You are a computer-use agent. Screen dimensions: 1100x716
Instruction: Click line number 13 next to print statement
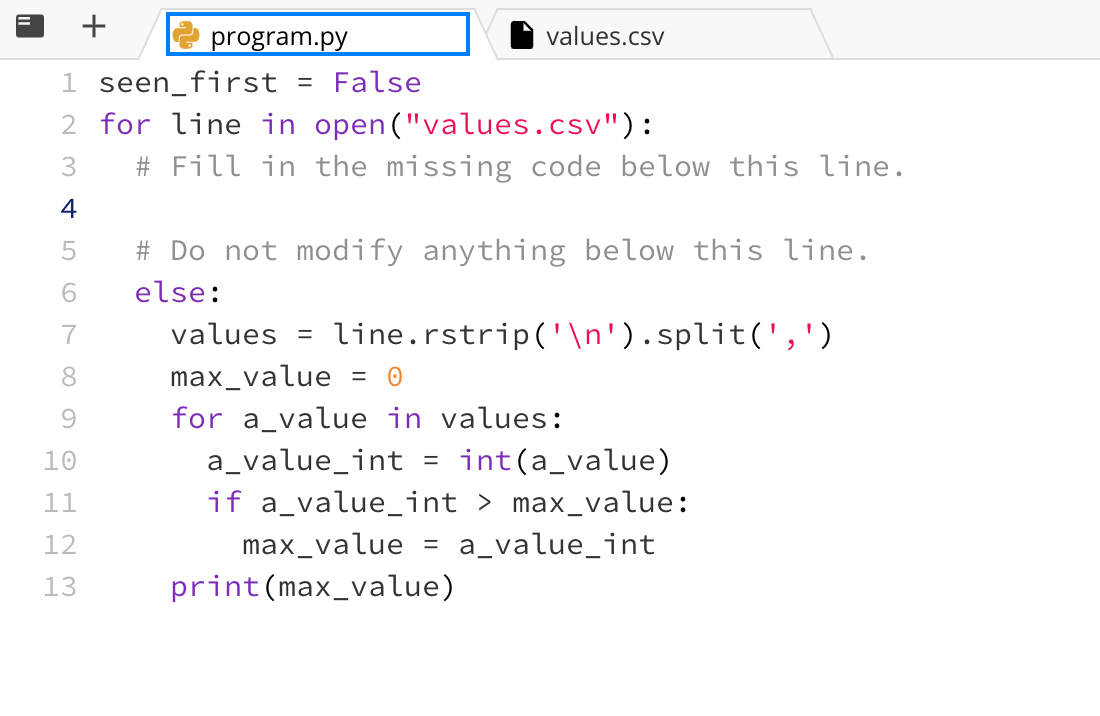60,586
